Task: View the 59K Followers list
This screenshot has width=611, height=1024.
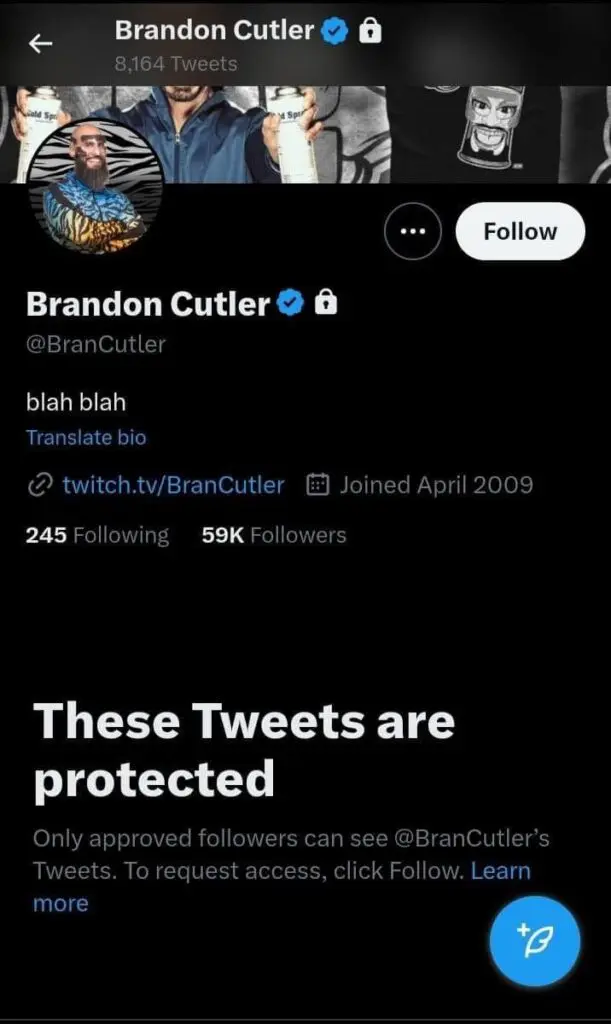Action: (274, 535)
